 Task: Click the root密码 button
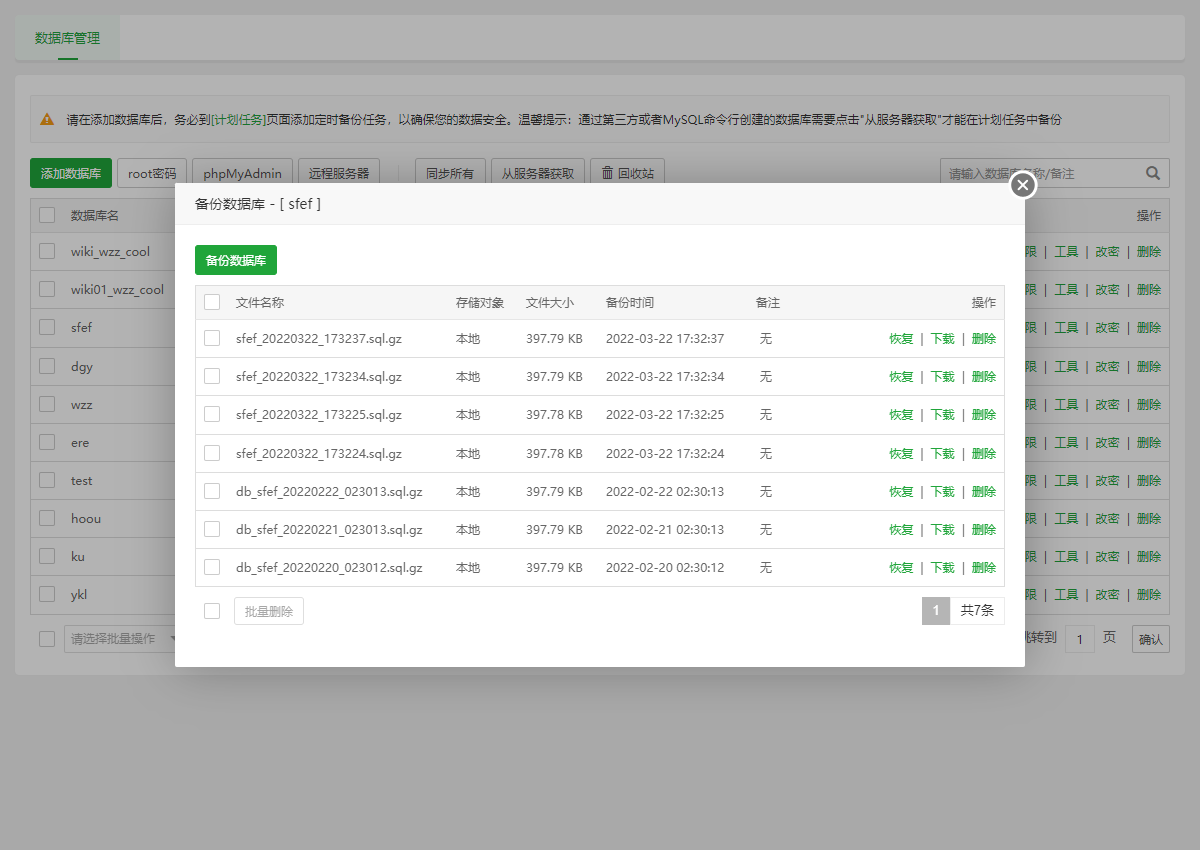152,173
